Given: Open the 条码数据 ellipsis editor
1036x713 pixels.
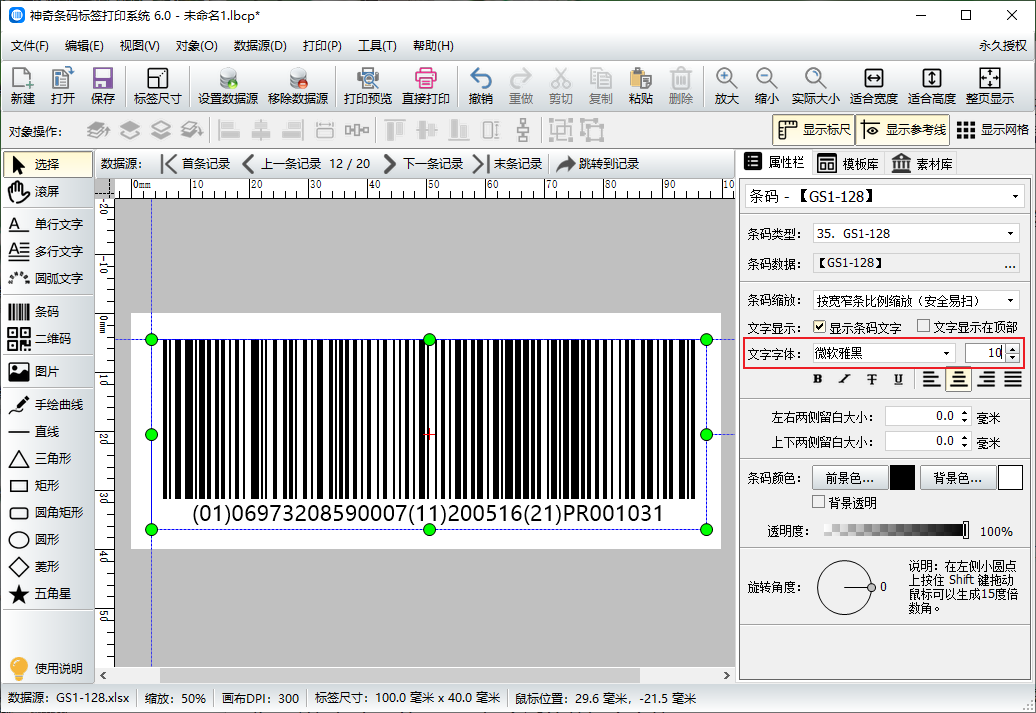Looking at the screenshot, I should coord(1010,264).
